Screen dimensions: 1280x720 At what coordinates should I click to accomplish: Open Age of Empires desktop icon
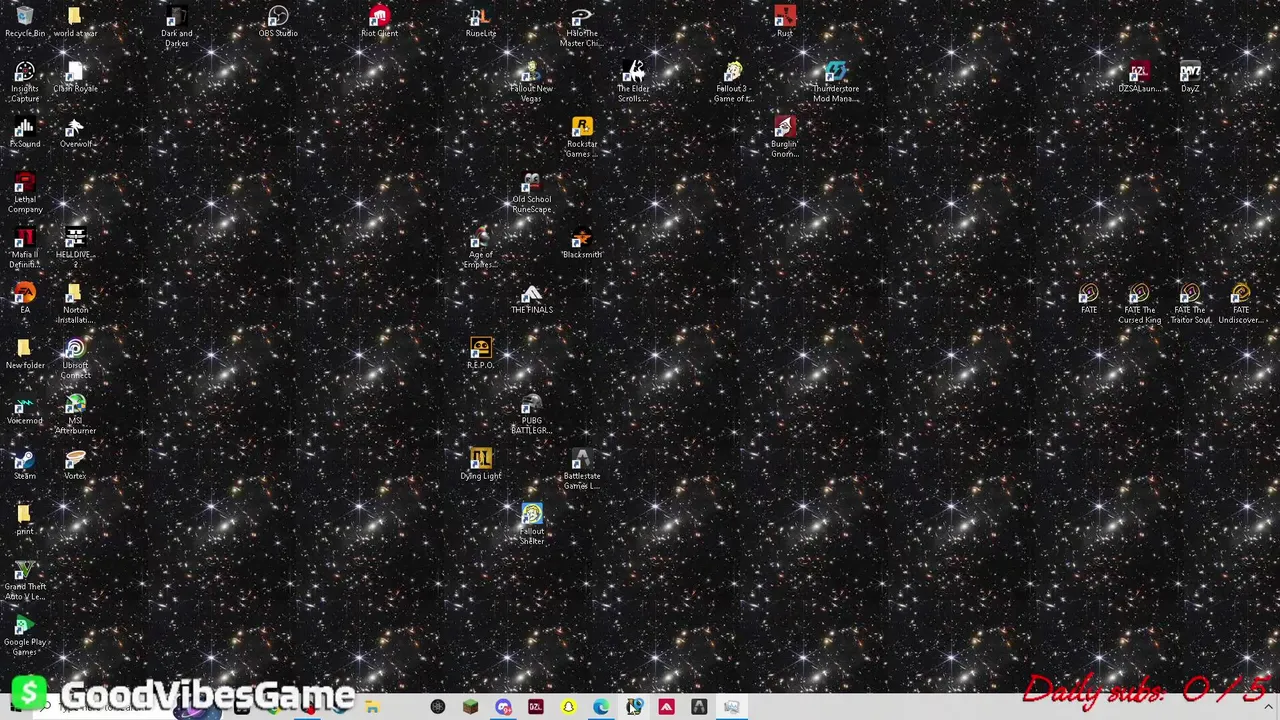(x=481, y=248)
